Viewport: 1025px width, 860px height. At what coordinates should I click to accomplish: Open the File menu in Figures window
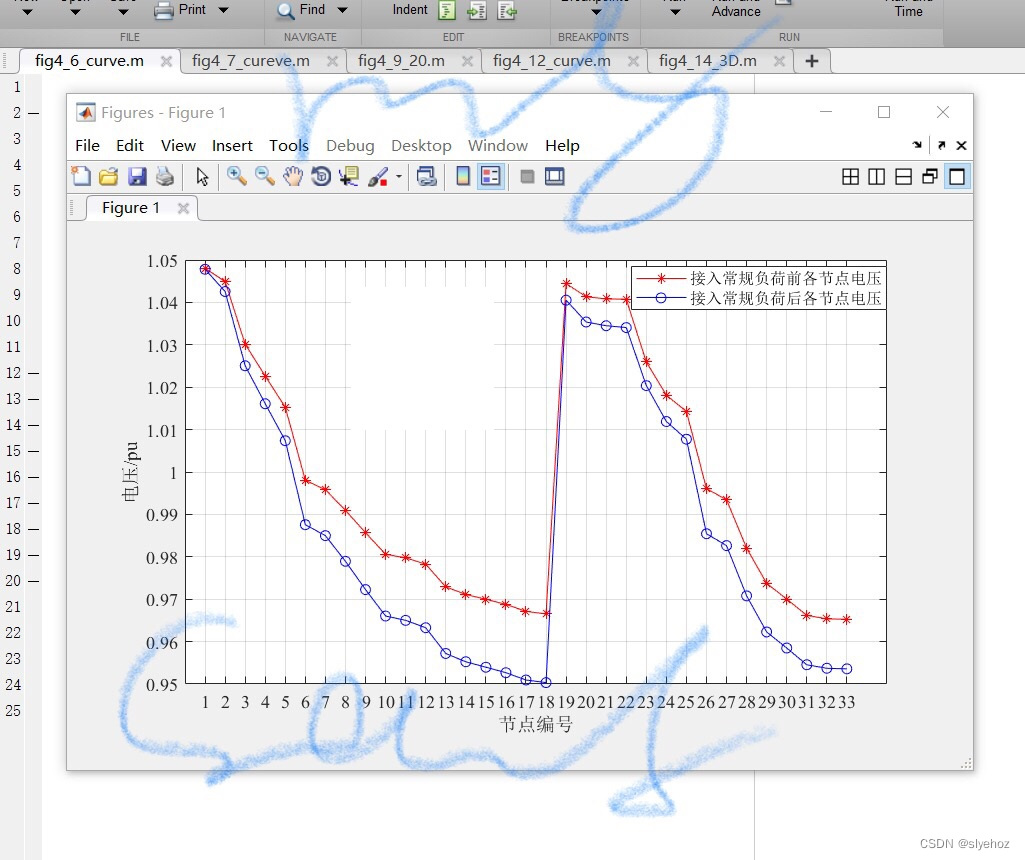[88, 145]
